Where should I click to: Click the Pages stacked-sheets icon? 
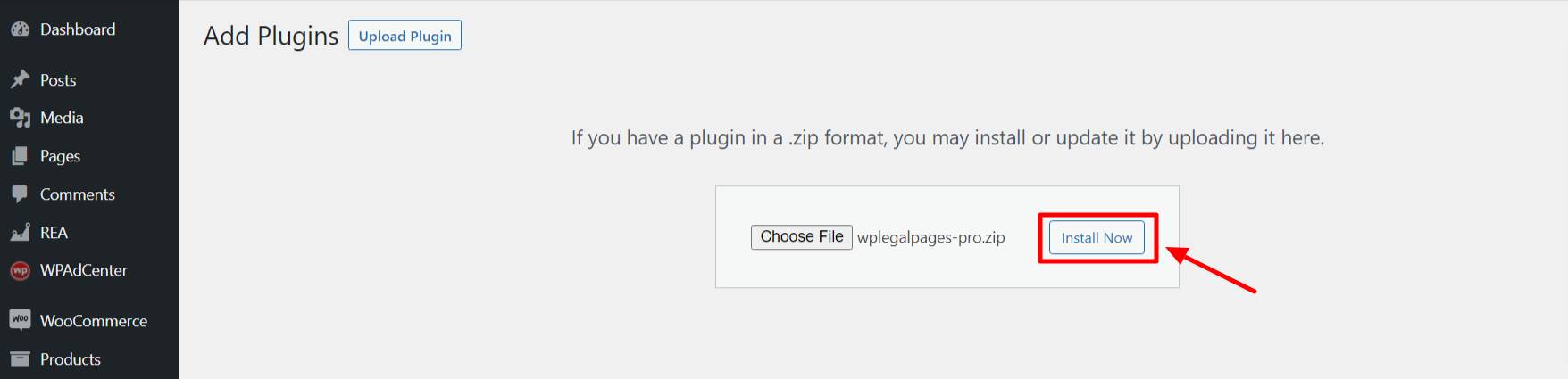coord(20,156)
